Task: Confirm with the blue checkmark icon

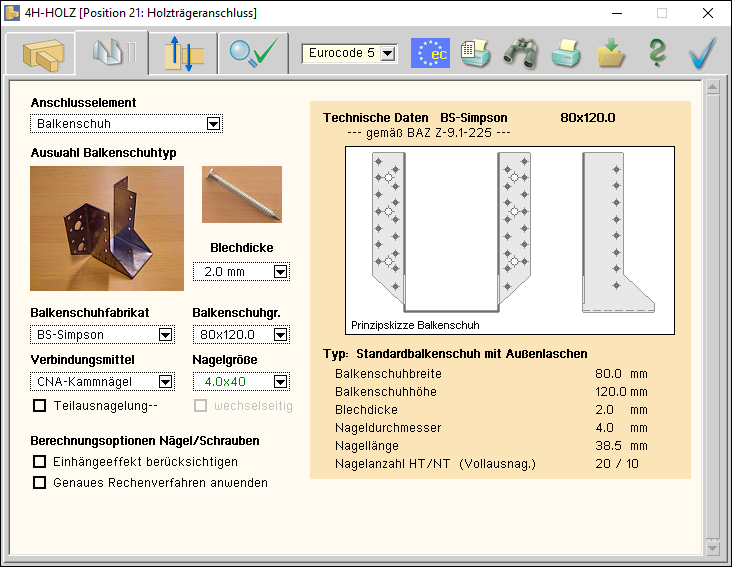Action: 704,53
